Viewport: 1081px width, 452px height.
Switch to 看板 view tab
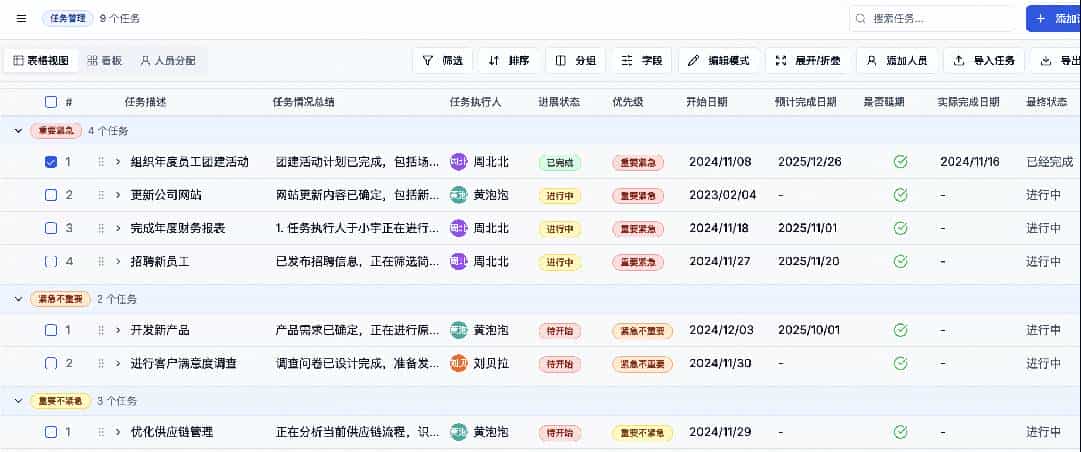(105, 61)
